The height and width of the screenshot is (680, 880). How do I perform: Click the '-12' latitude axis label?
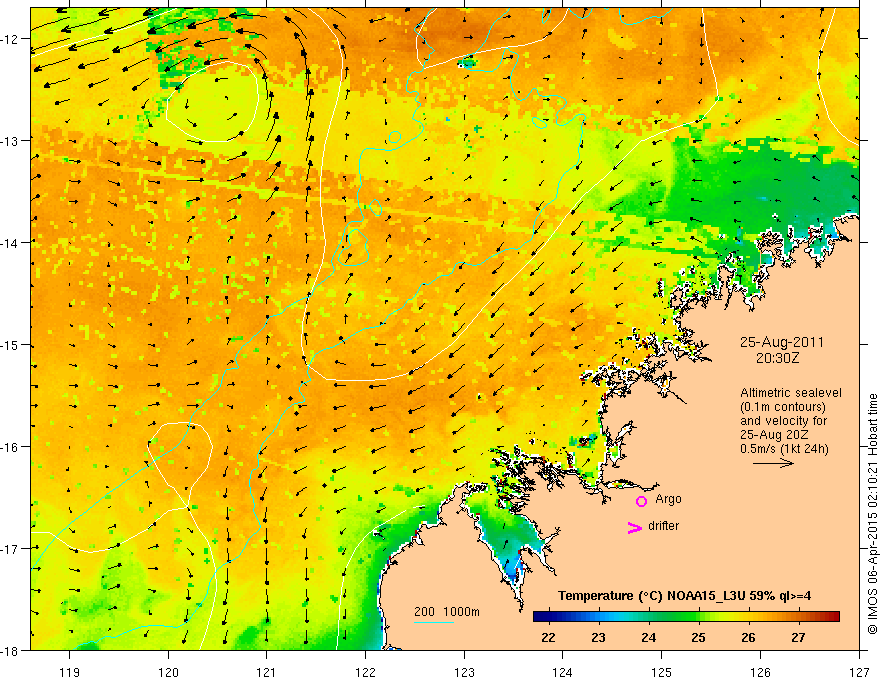(x=11, y=39)
